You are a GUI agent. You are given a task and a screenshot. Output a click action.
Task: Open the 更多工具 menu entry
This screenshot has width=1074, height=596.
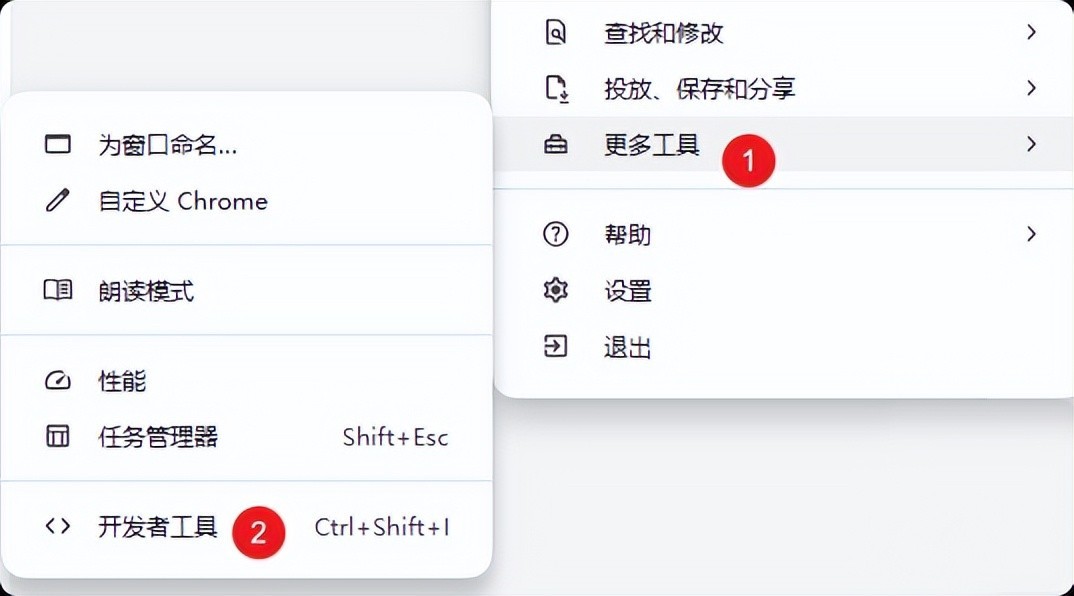click(652, 145)
